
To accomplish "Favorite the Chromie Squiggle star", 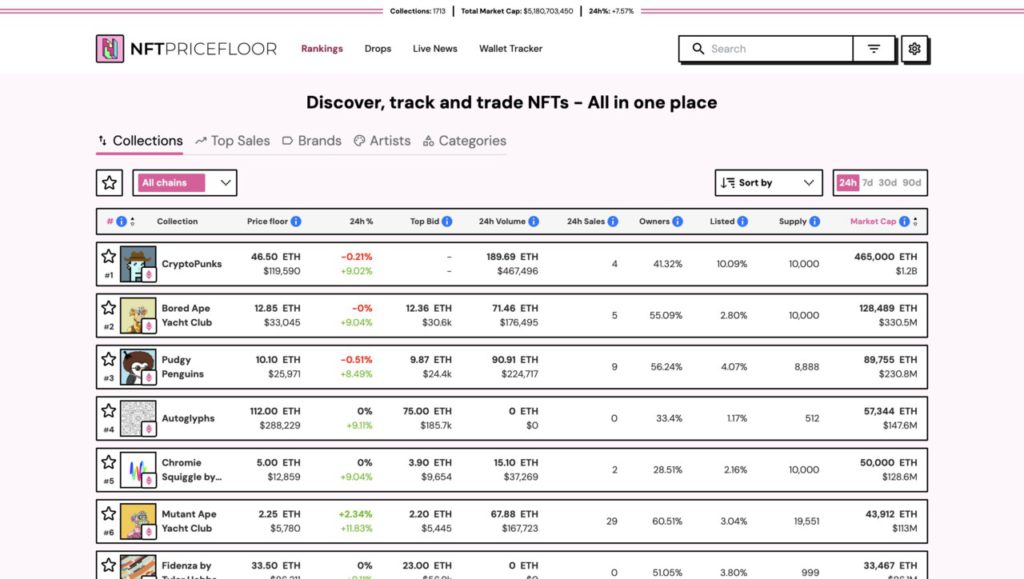I will click(x=108, y=463).
